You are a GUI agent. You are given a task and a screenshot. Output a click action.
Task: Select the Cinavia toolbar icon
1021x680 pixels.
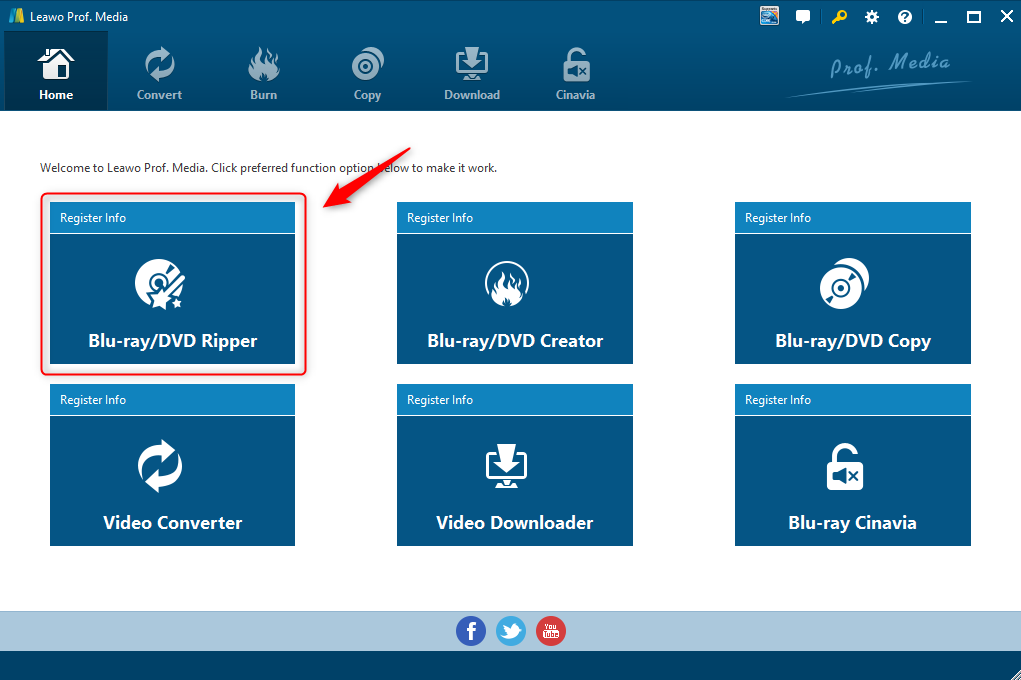(575, 74)
